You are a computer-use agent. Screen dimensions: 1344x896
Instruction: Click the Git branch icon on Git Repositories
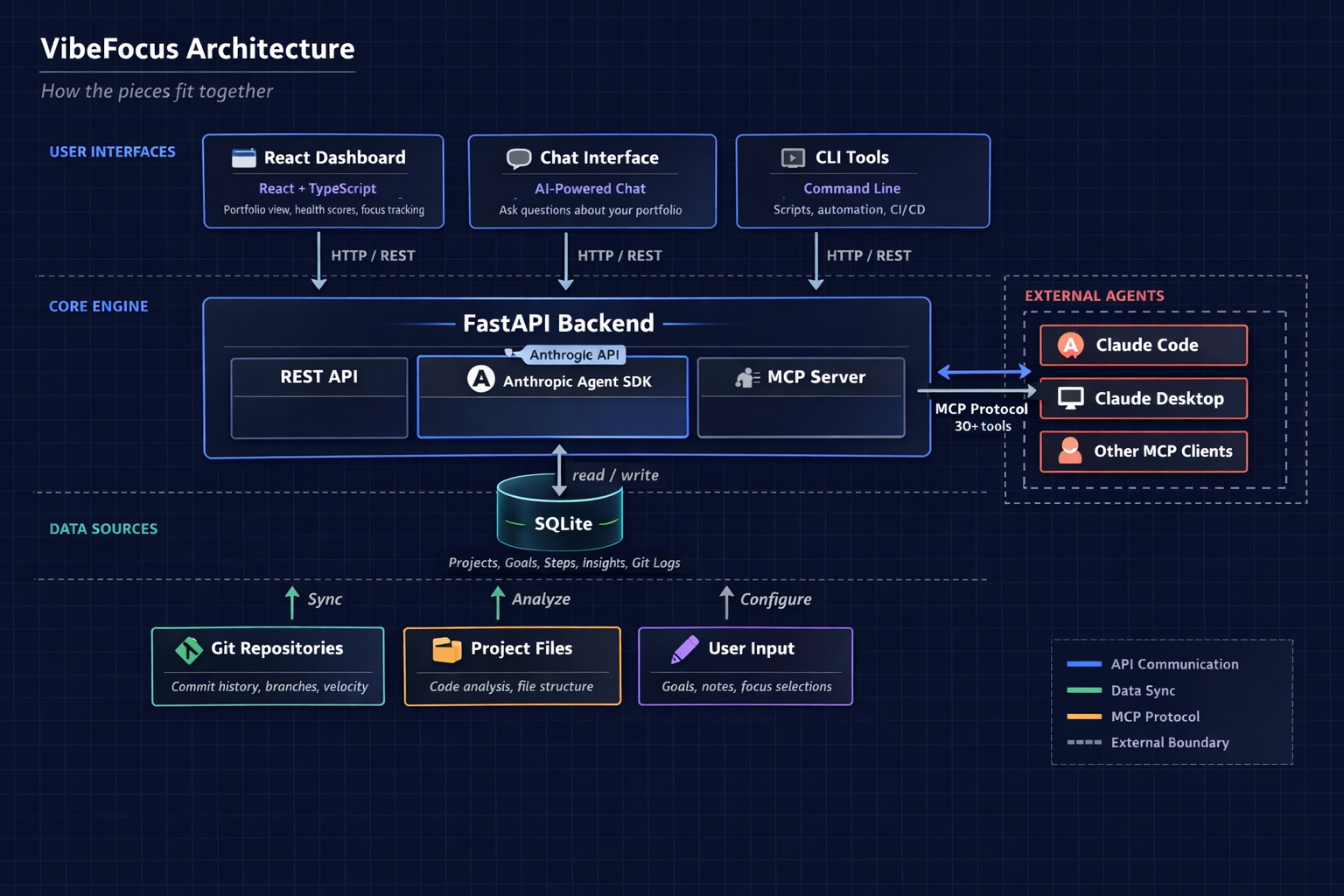[188, 649]
